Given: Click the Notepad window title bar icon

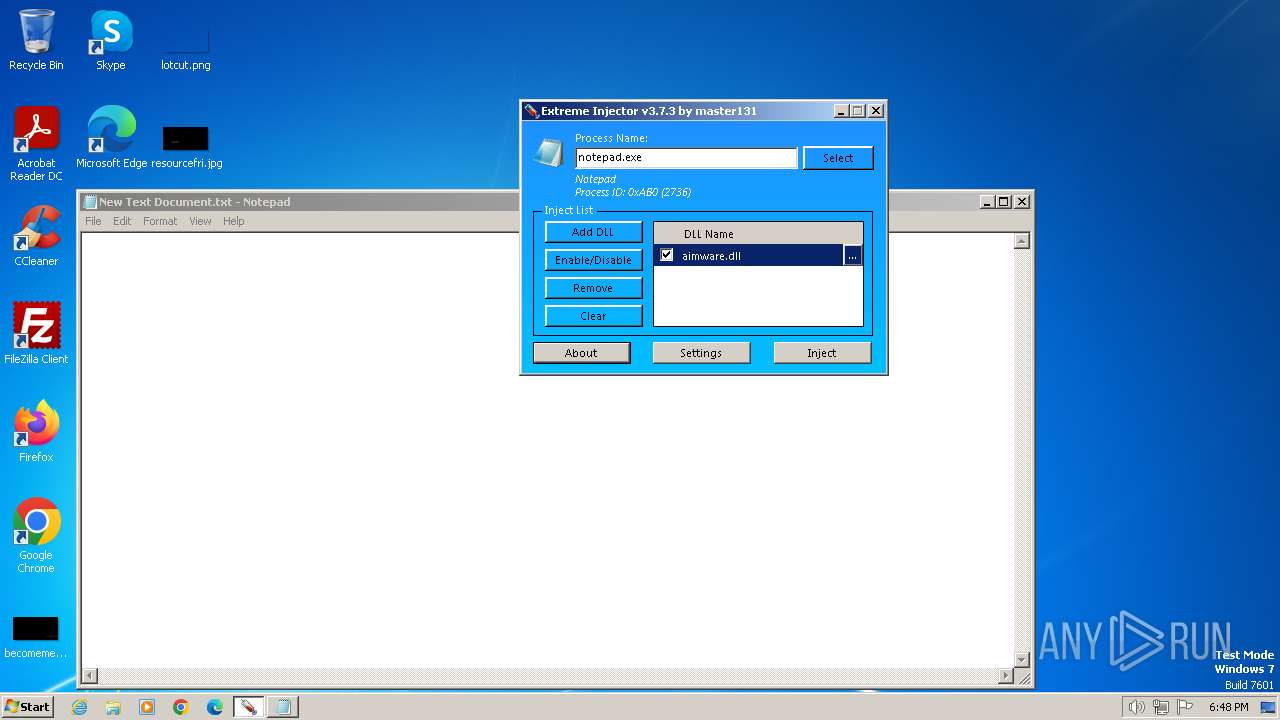Looking at the screenshot, I should pyautogui.click(x=90, y=202).
